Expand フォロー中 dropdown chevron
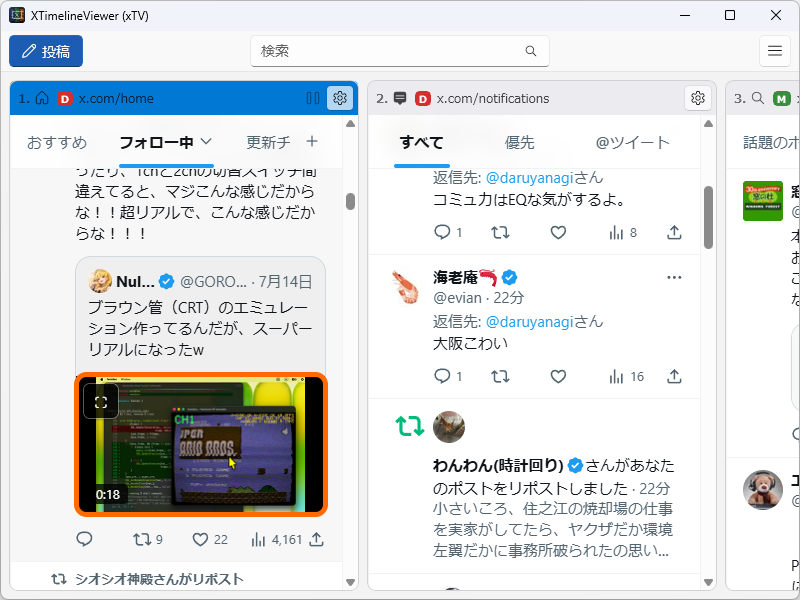 pyautogui.click(x=206, y=141)
